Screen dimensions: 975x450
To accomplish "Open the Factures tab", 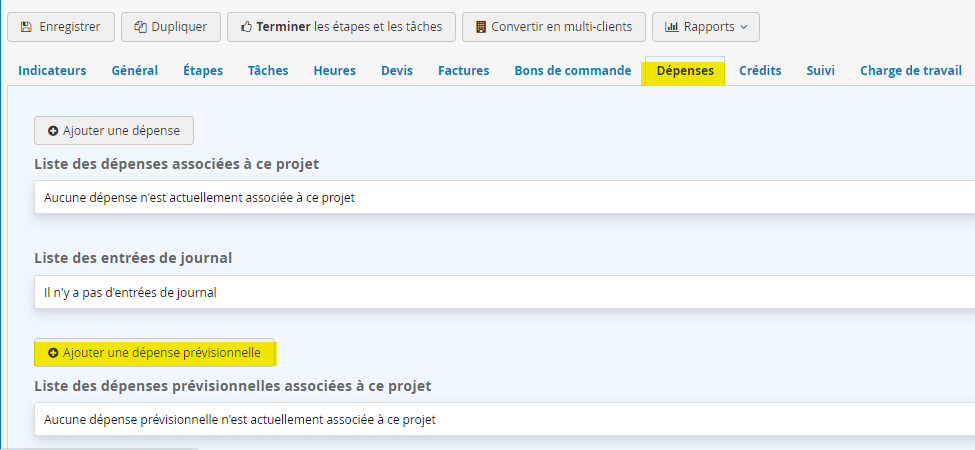I will pyautogui.click(x=463, y=71).
